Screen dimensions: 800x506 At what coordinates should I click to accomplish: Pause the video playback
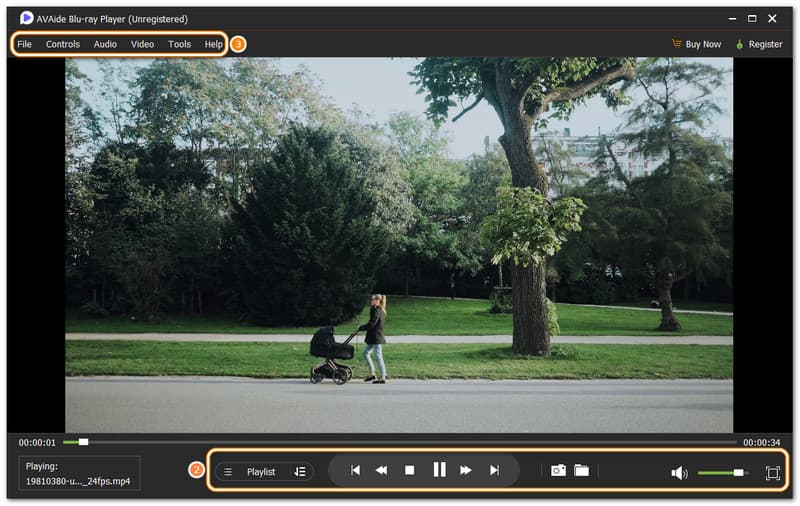(438, 470)
